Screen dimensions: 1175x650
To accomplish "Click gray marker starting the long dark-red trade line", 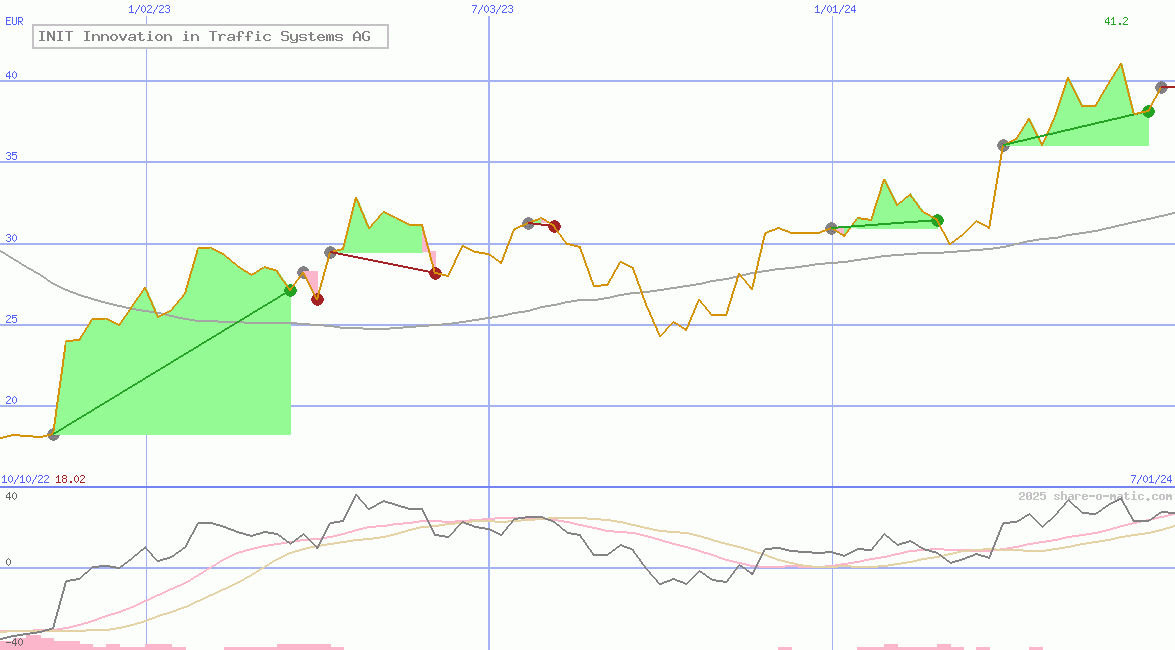I will [x=330, y=252].
